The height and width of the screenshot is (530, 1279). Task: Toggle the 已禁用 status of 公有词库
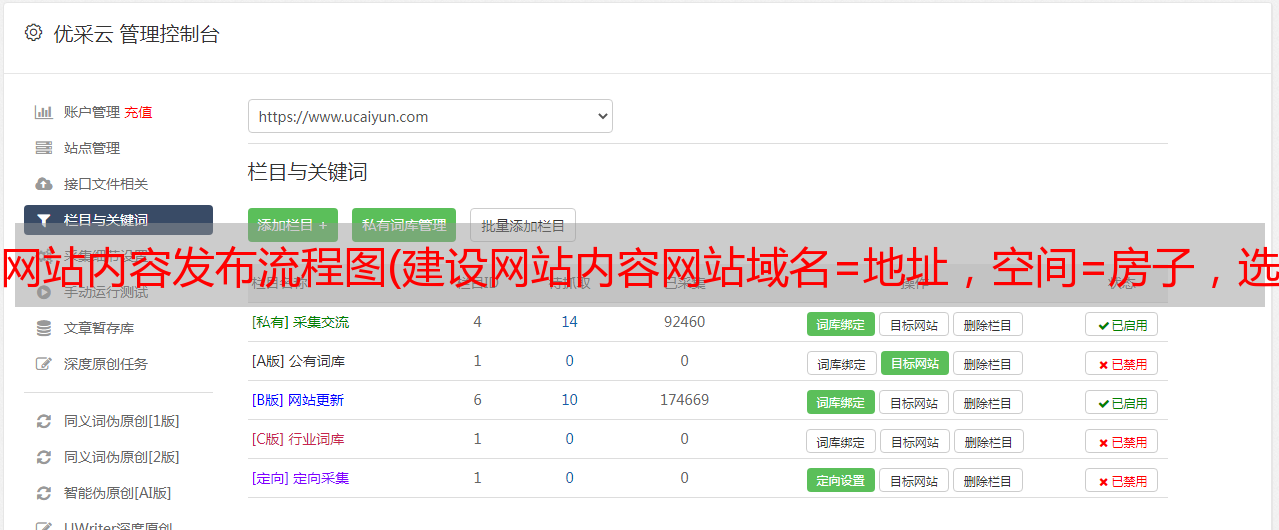(x=1122, y=363)
